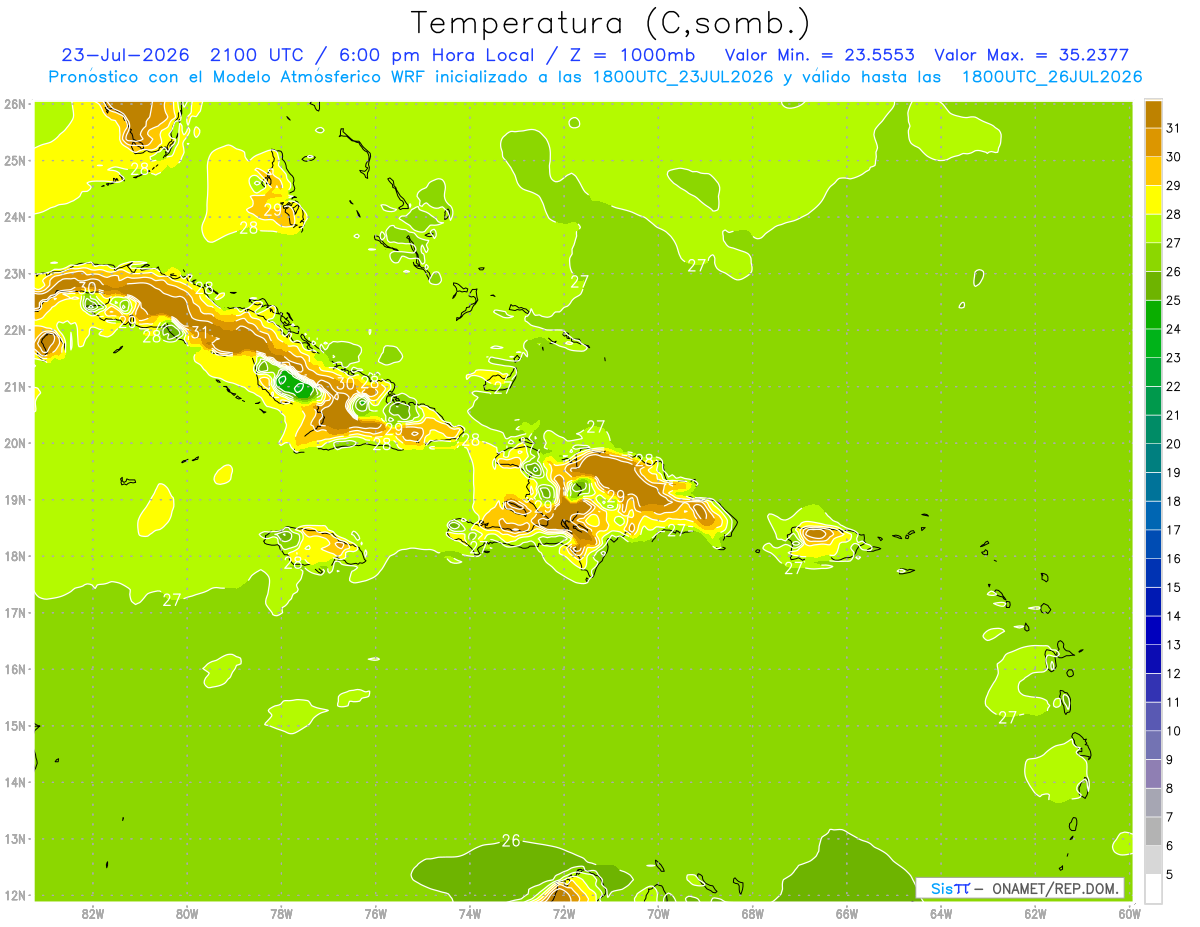Click the "Temperatura (C,somb.)" chart title
1200x927 pixels.
(611, 23)
